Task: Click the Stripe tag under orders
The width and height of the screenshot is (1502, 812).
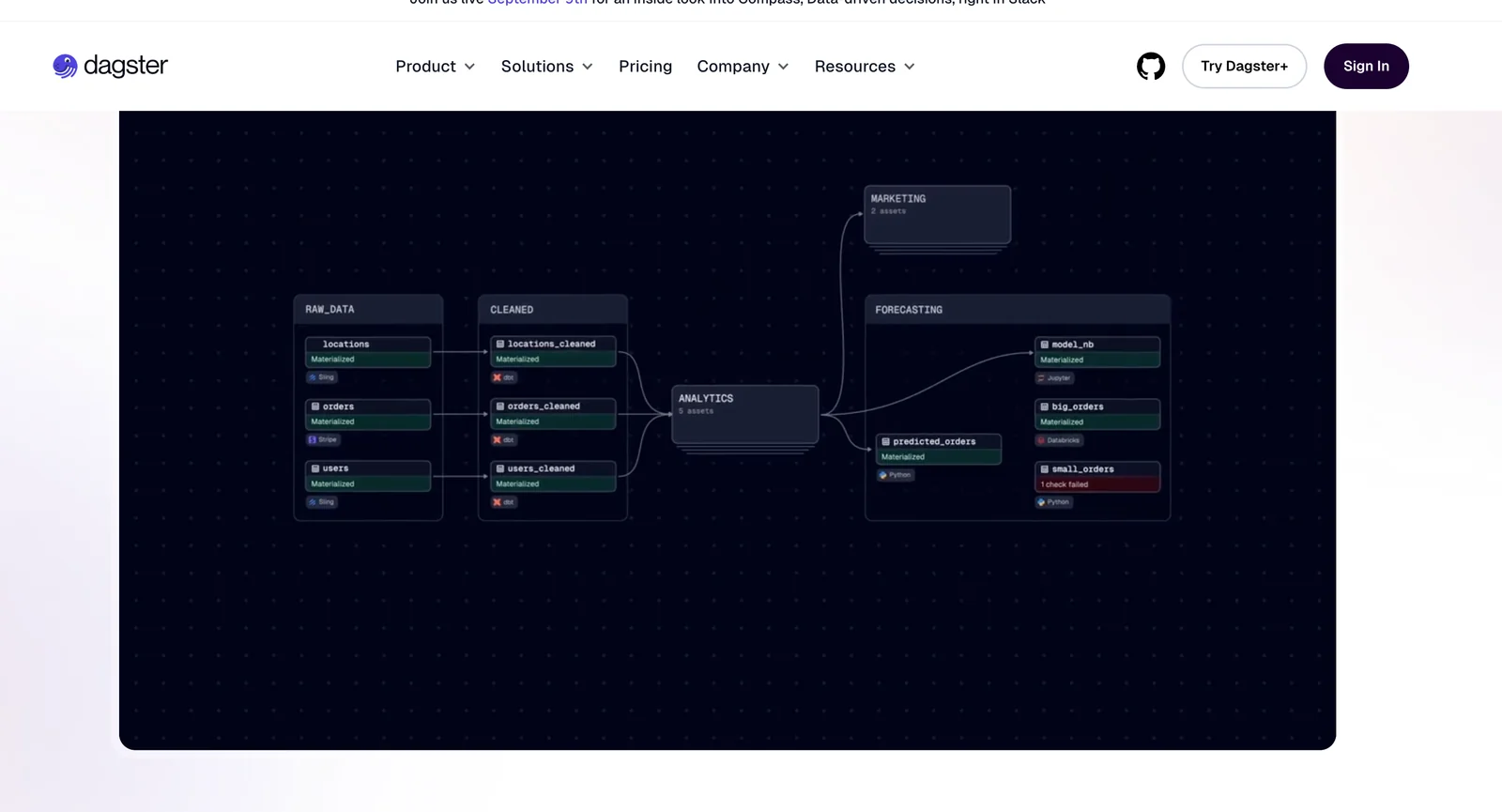Action: point(323,439)
